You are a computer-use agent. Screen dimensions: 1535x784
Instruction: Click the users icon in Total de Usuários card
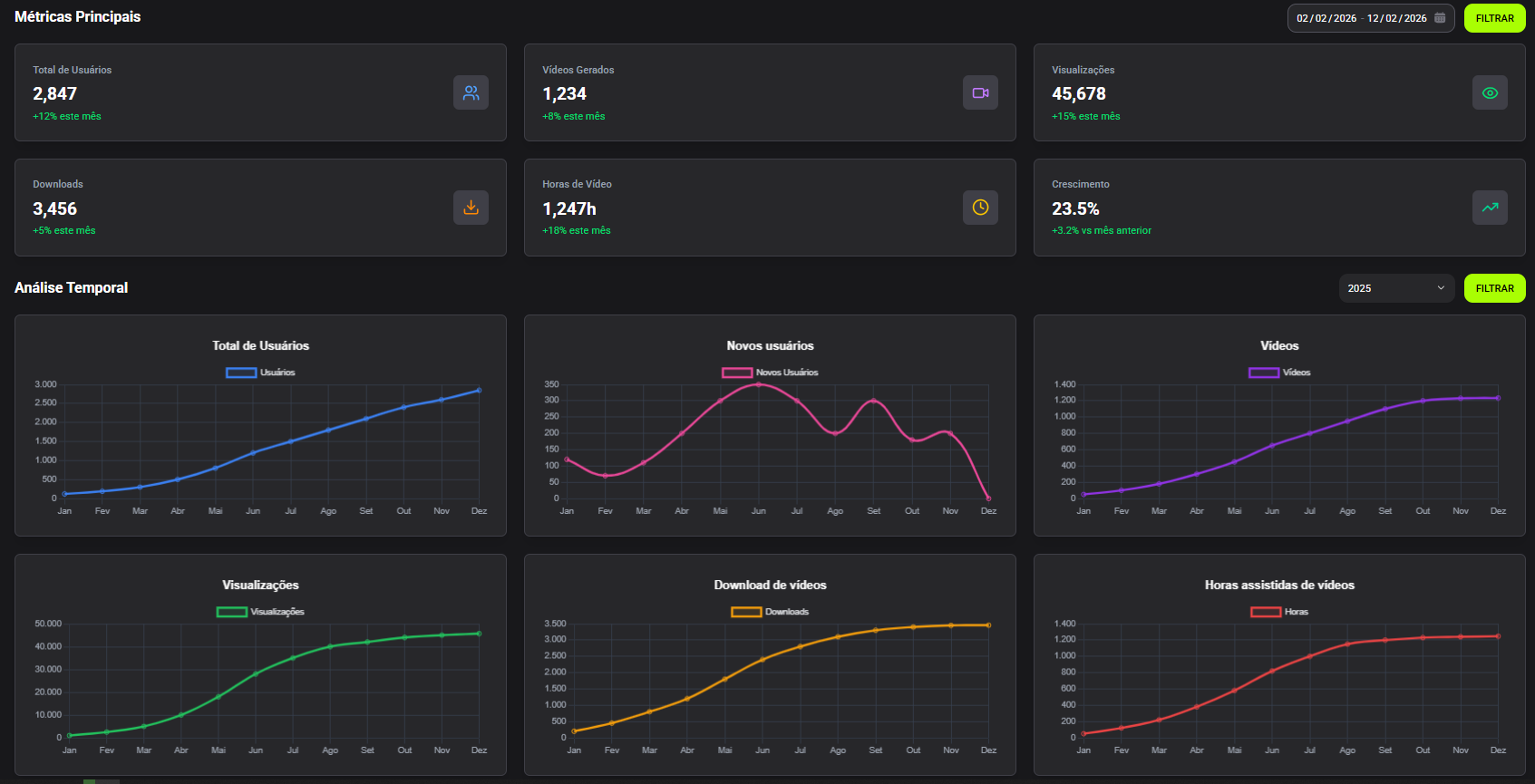point(471,92)
